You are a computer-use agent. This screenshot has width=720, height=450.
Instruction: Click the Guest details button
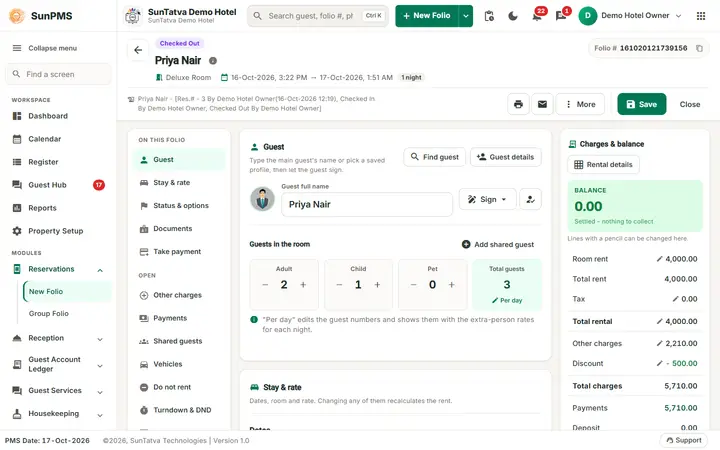(x=506, y=157)
